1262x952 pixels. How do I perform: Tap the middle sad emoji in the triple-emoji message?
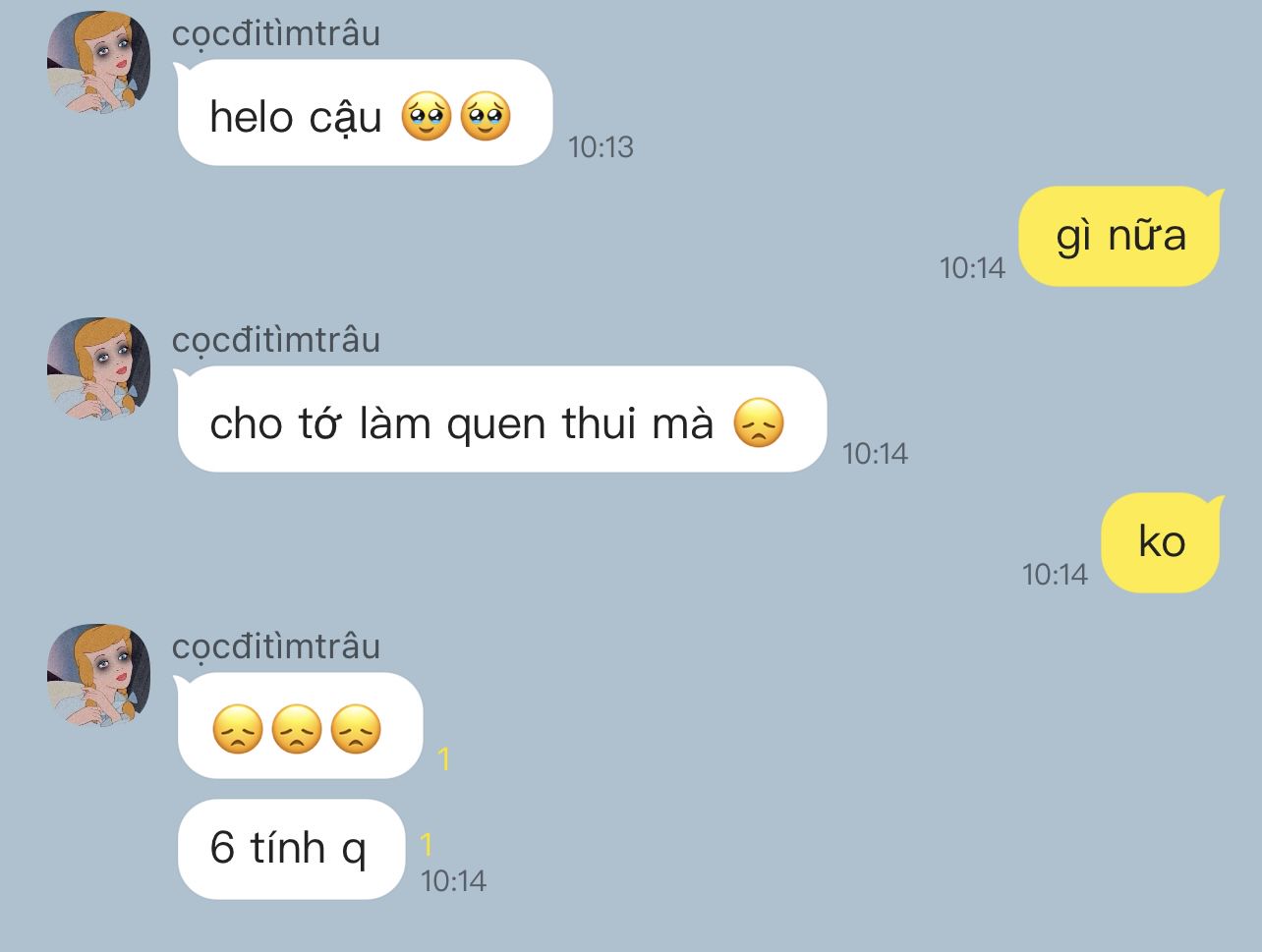pyautogui.click(x=297, y=730)
